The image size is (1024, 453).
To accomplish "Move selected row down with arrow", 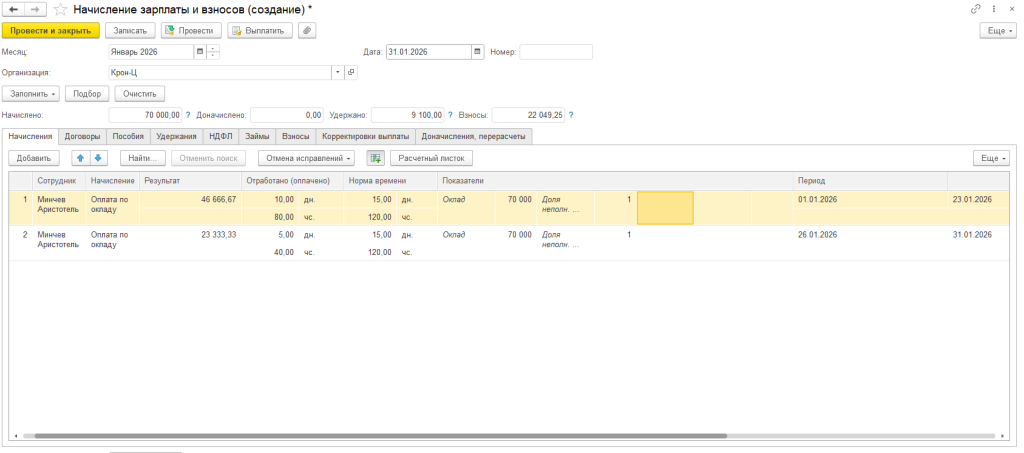I will tap(98, 158).
